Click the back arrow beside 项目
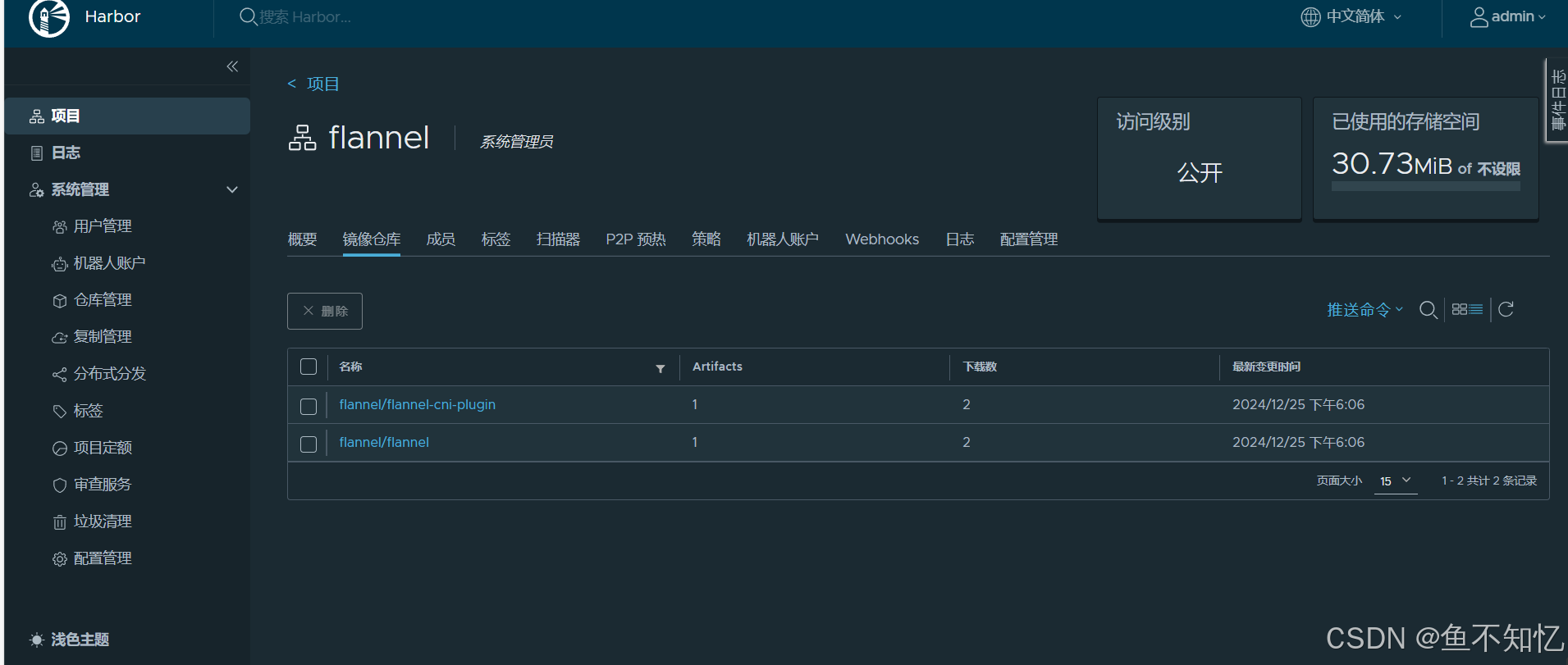 pyautogui.click(x=291, y=84)
